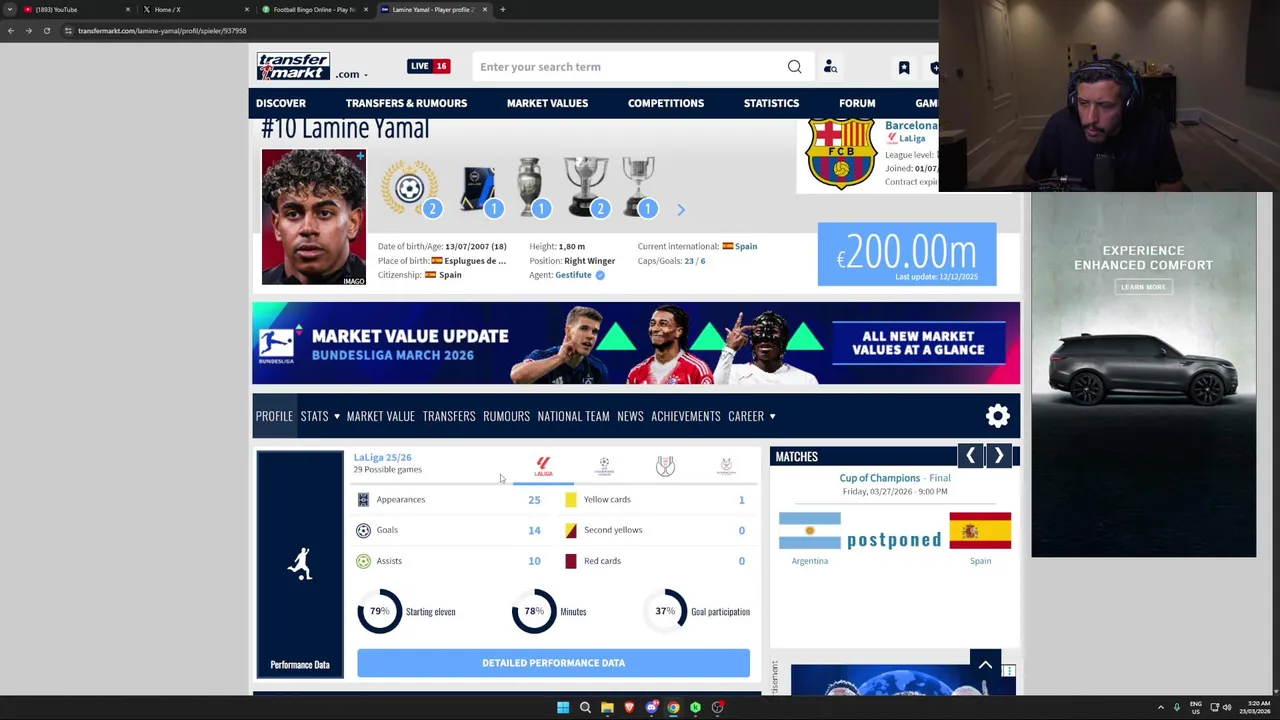Select the MARKET VALUE tab

(x=381, y=416)
